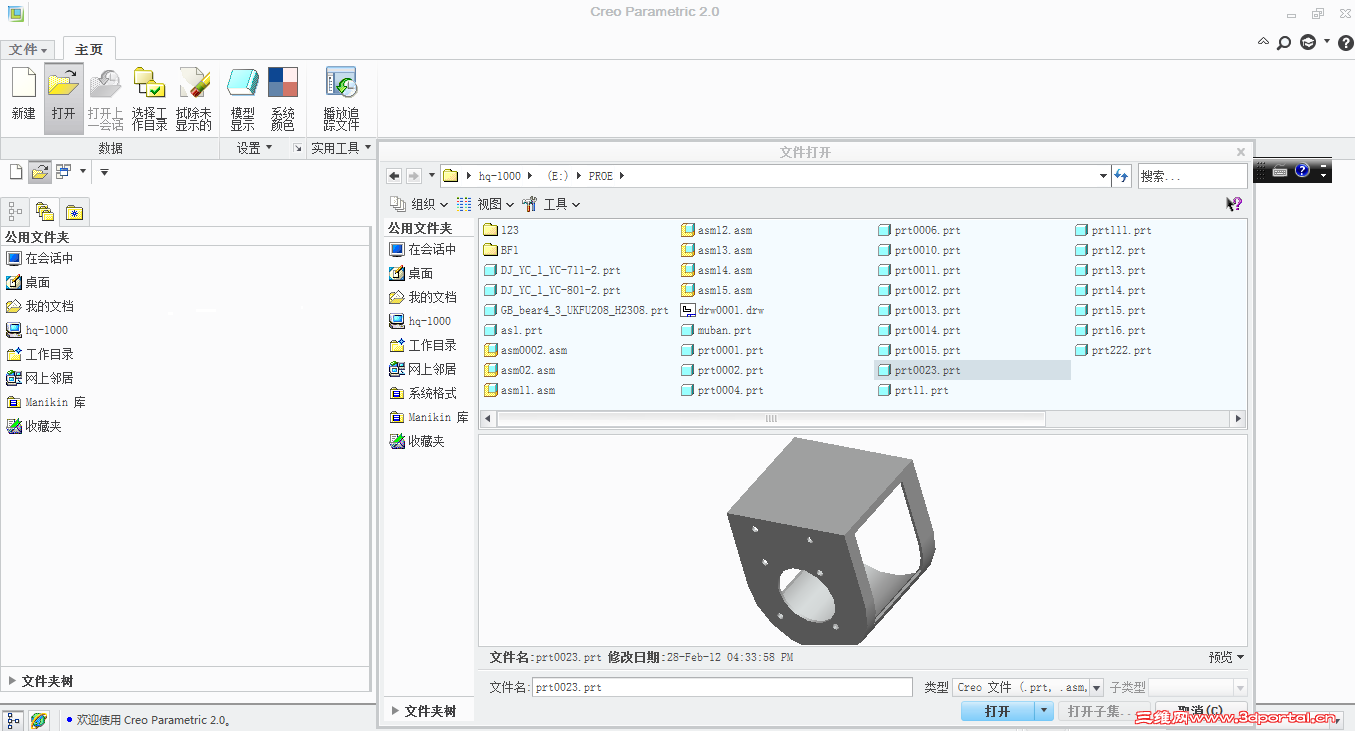
Task: Select 我的文档 in the left navigator panel
Action: (40, 306)
